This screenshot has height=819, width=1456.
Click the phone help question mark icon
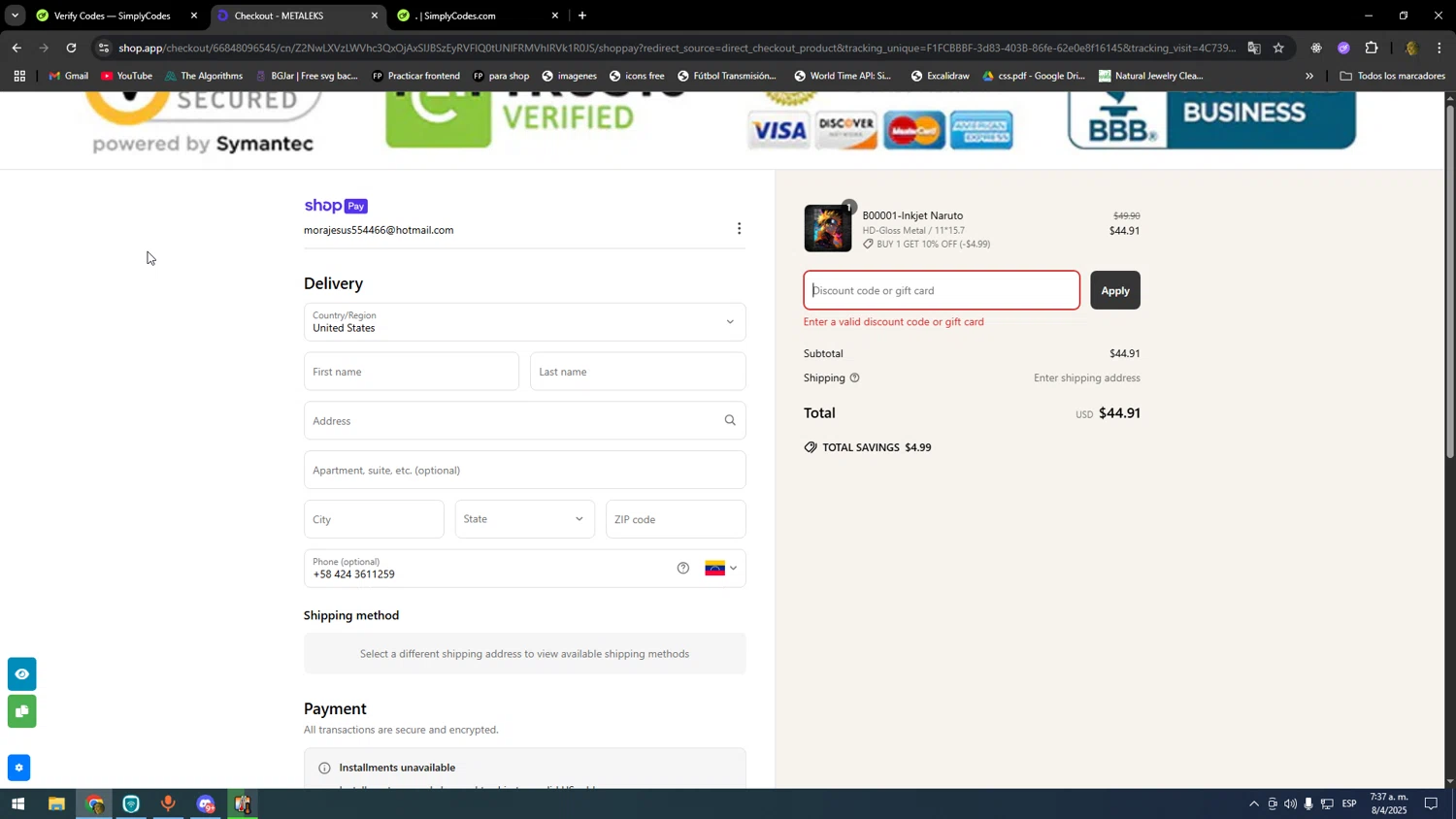[683, 569]
